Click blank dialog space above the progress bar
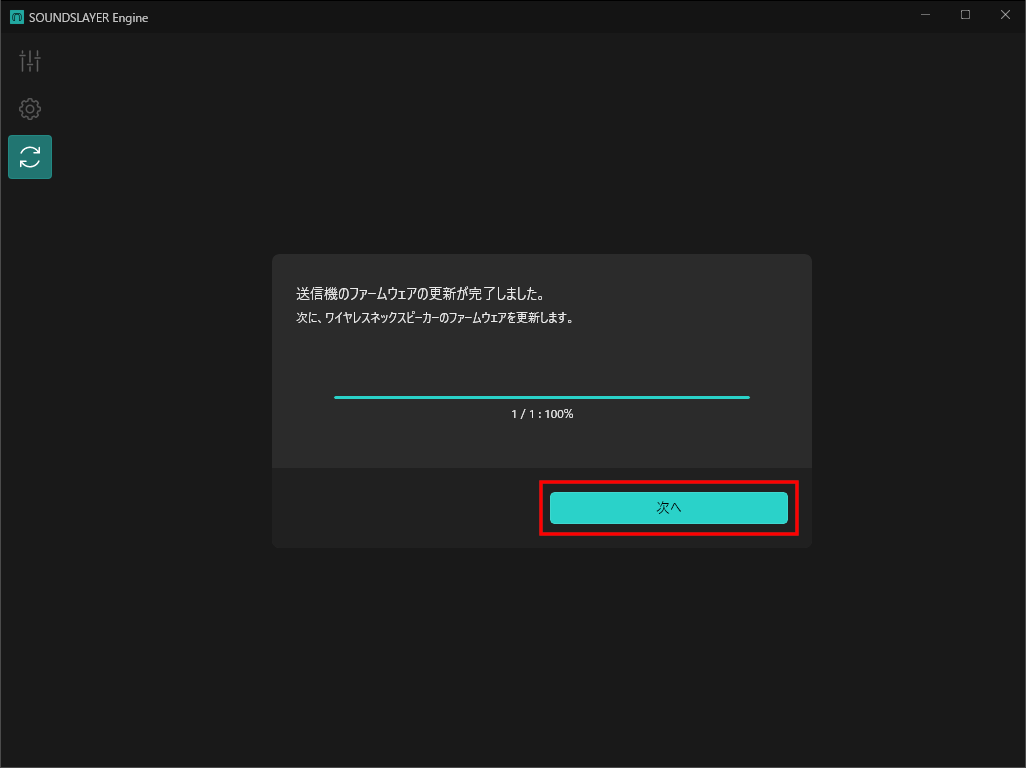The image size is (1026, 768). [x=541, y=355]
